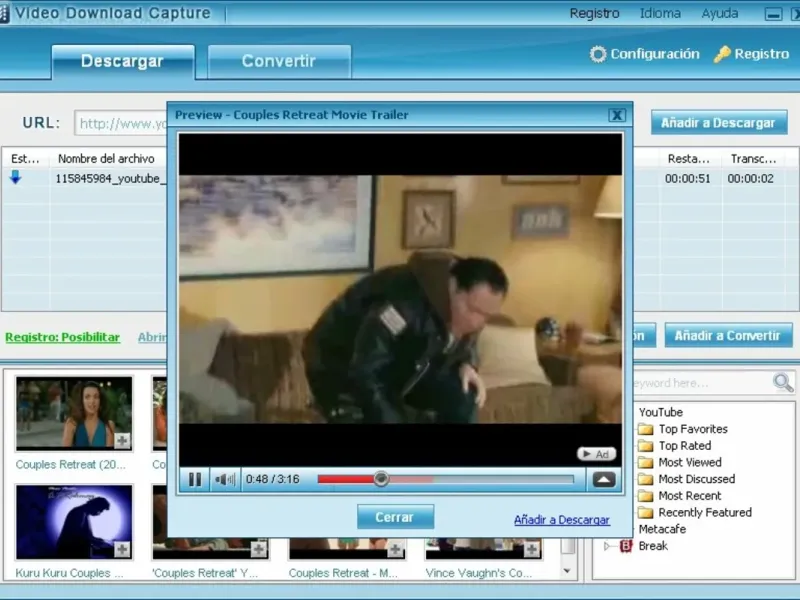Screen dimensions: 800x600
Task: Click the Transc... column header
Action: (754, 159)
